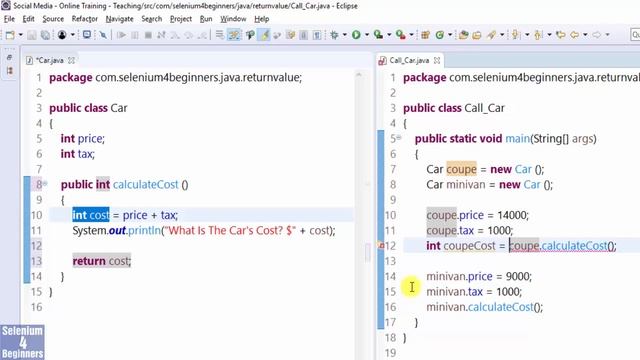This screenshot has height=360, width=640.
Task: Click the Terminate stop icon
Action: click(x=148, y=35)
